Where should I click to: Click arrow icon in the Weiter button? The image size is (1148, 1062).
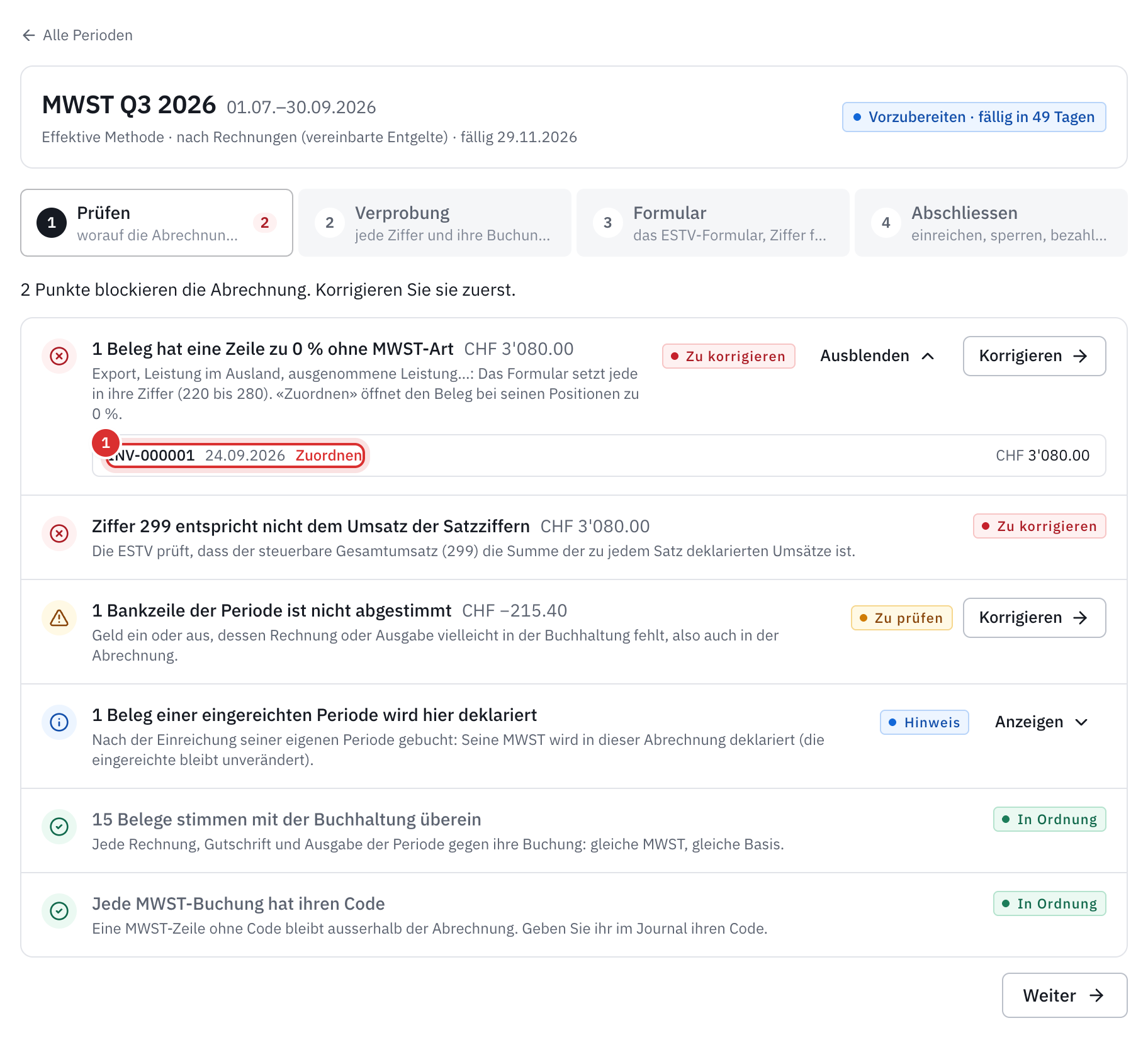[1096, 995]
